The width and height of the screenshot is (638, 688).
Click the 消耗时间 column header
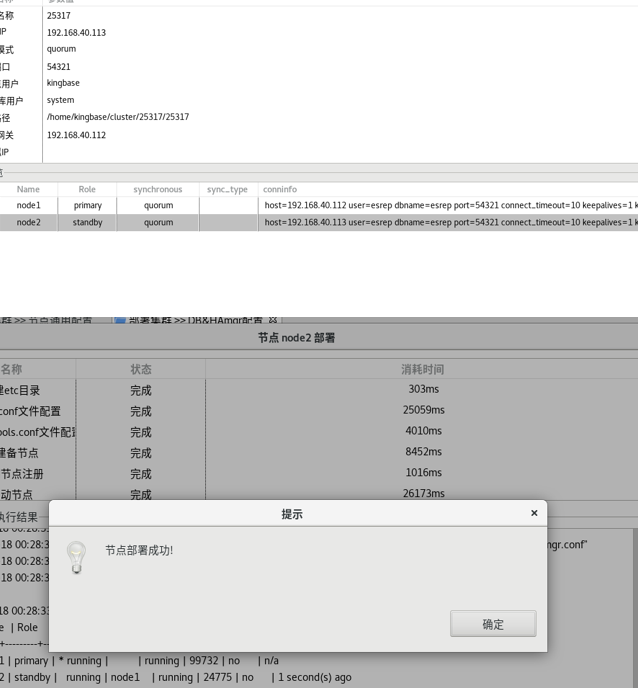[422, 369]
